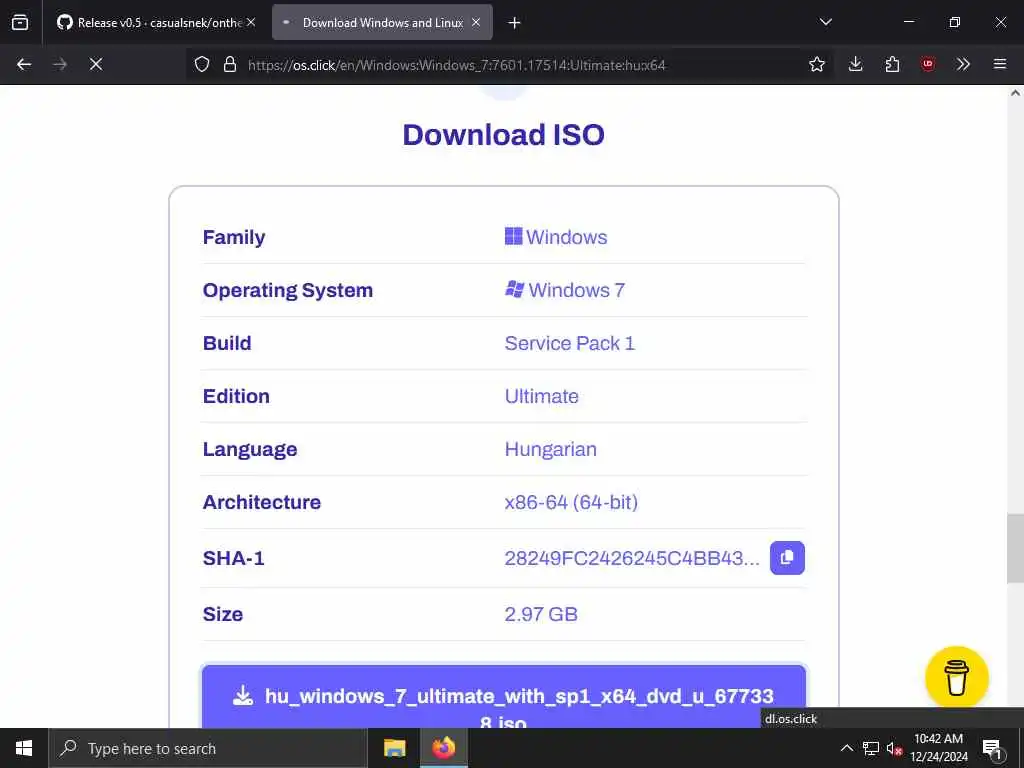Open the muted volume tray icon

894,748
